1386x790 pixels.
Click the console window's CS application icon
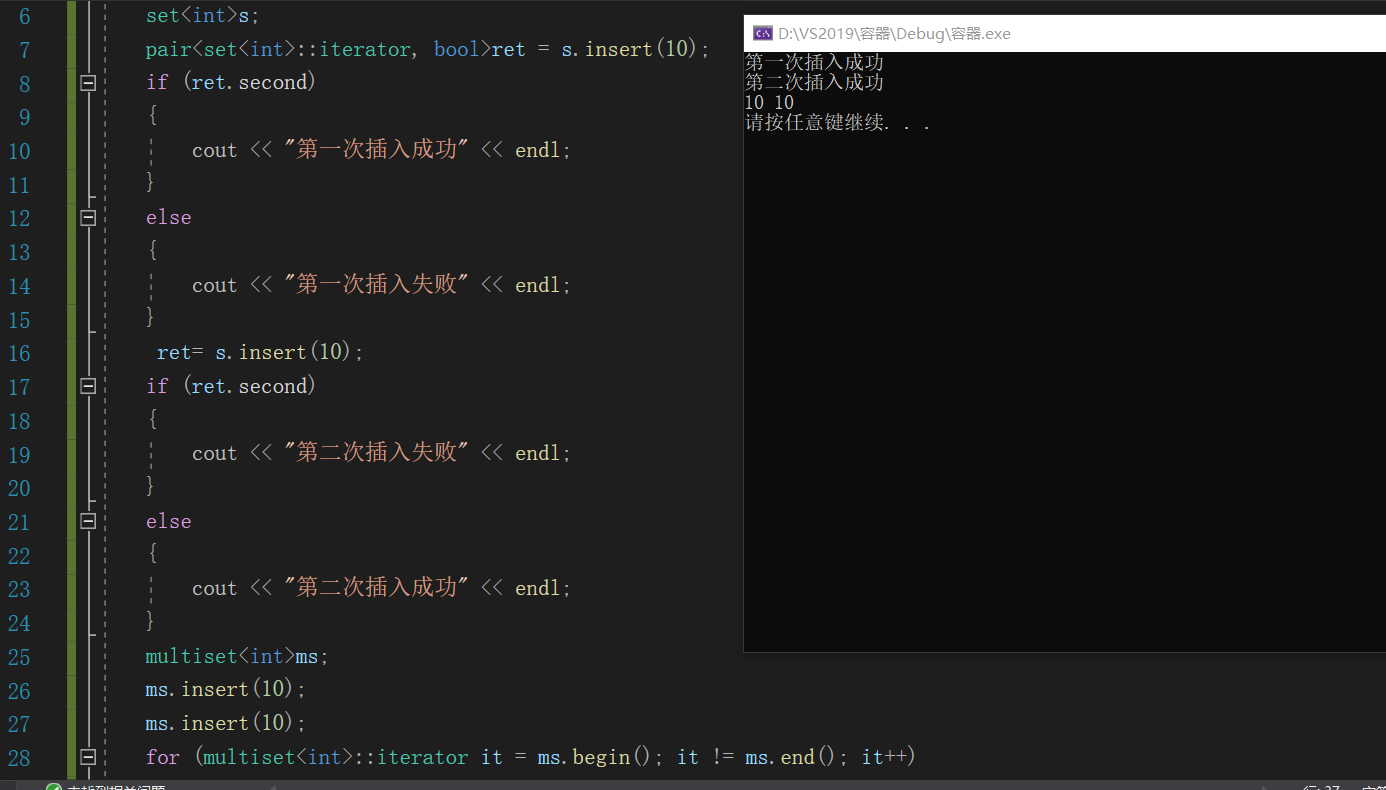coord(762,32)
